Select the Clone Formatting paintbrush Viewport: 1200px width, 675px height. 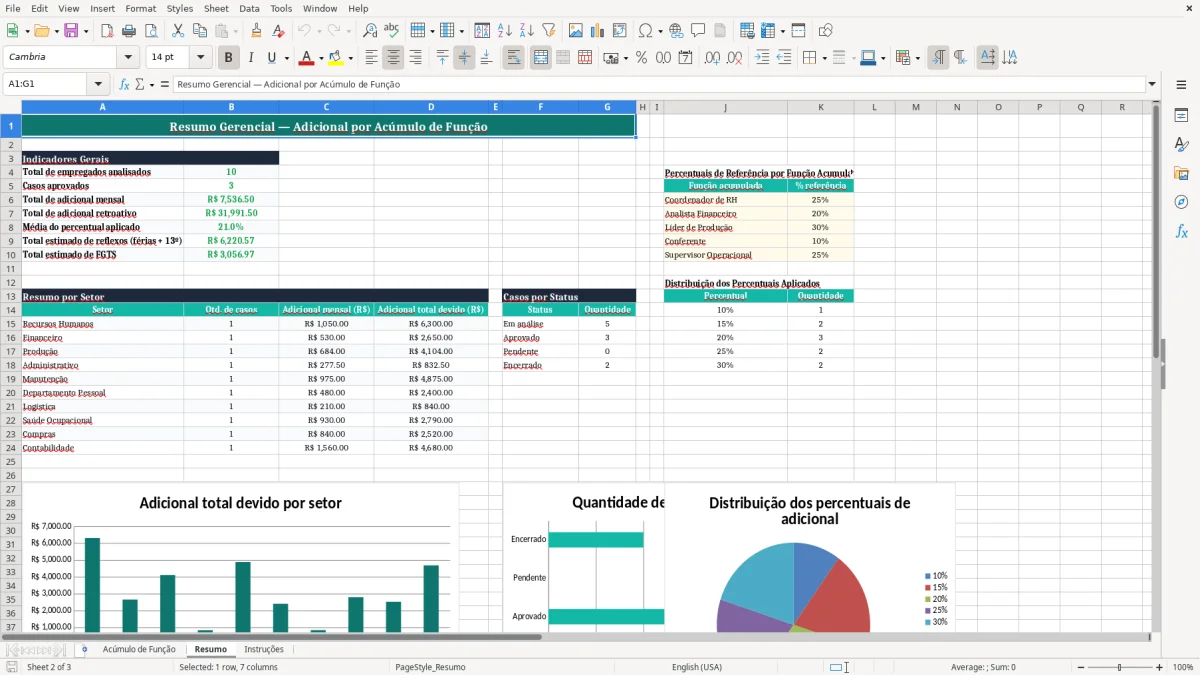point(256,31)
